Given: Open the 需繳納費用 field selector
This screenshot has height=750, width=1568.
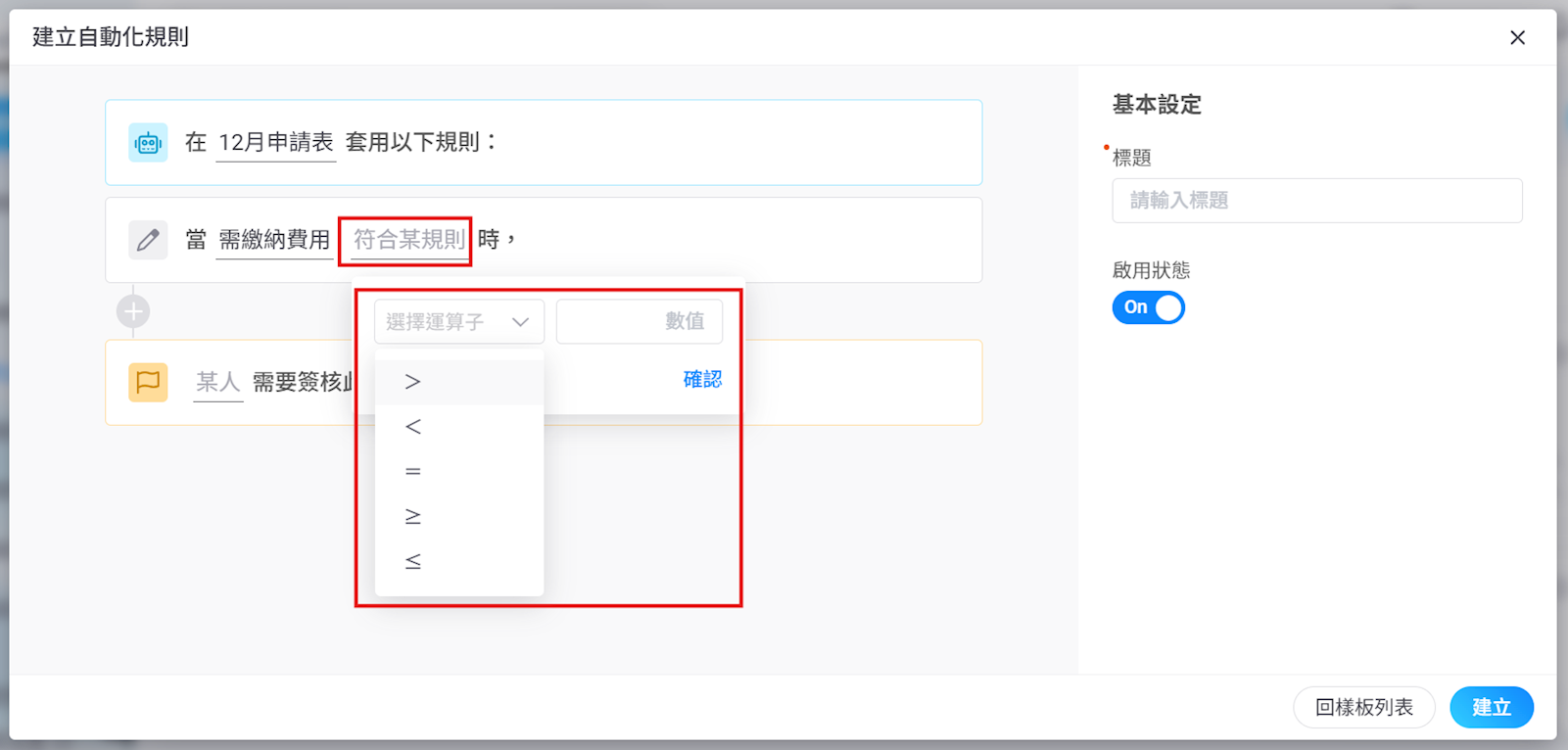Looking at the screenshot, I should 274,240.
